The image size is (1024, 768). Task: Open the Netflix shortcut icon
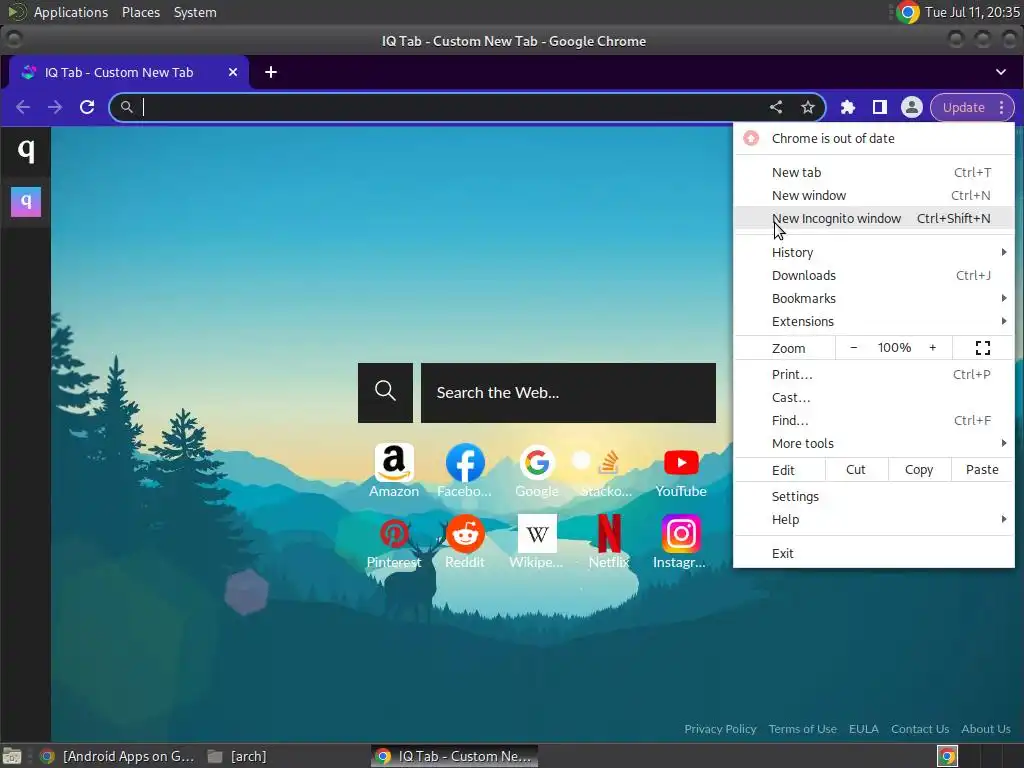(x=609, y=534)
